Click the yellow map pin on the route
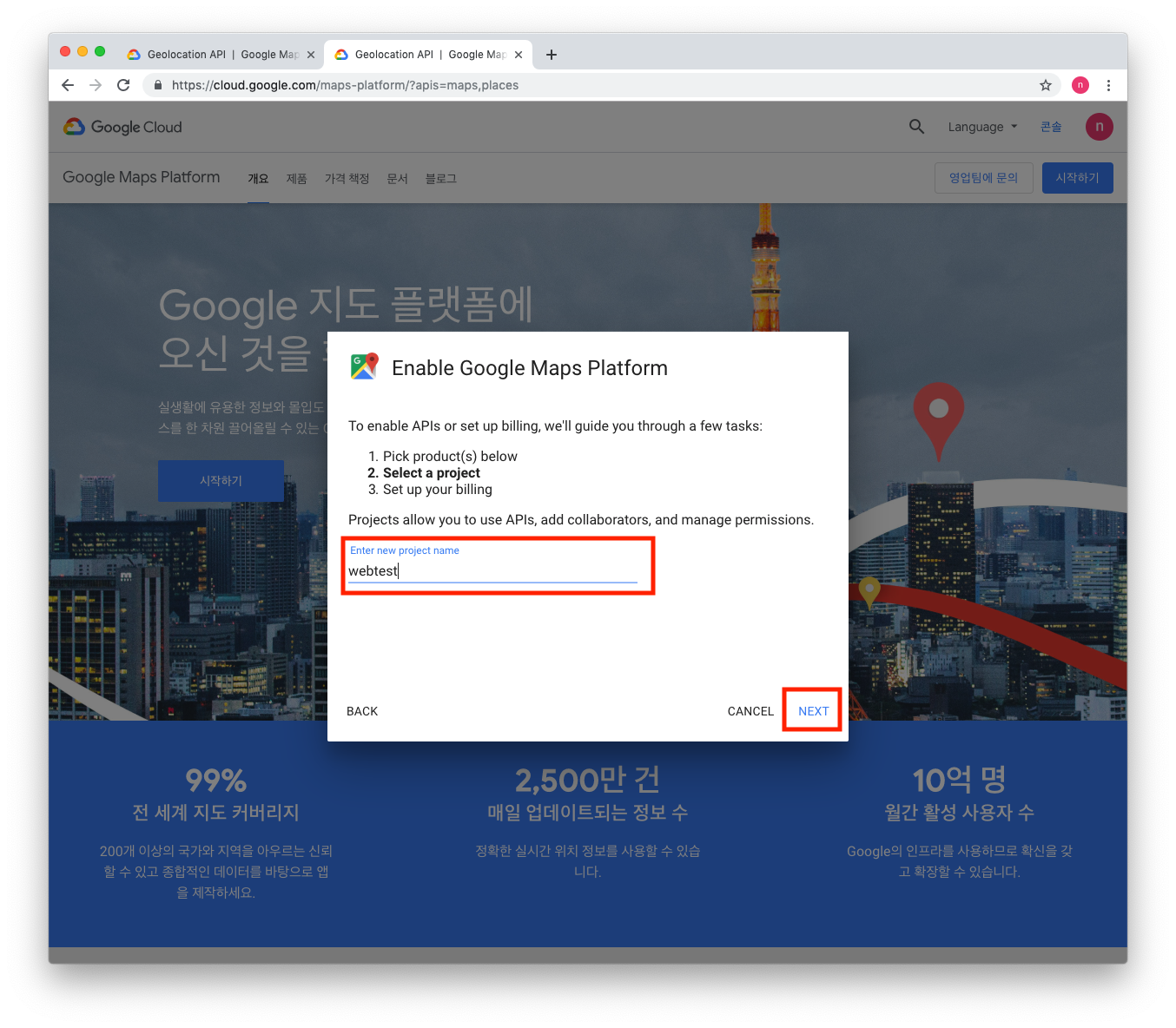 tap(869, 592)
